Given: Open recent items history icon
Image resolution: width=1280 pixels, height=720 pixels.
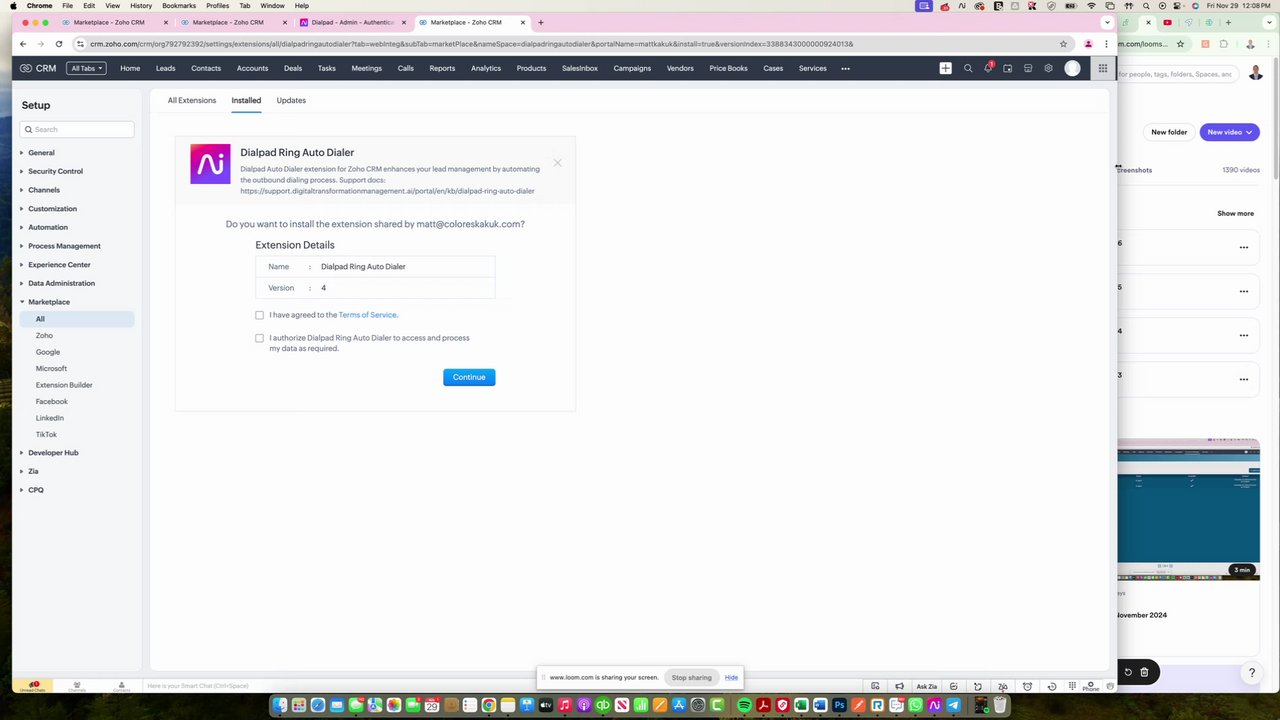Looking at the screenshot, I should 1052,686.
